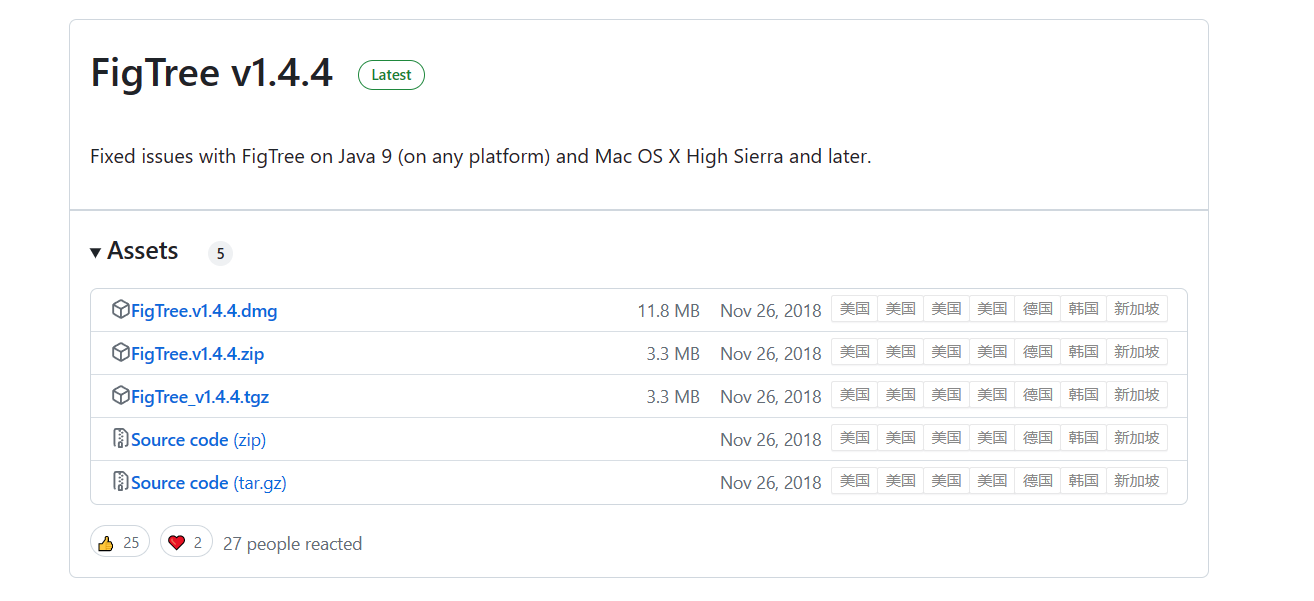Click the 27 people reacted text
Image resolution: width=1314 pixels, height=601 pixels.
(x=292, y=544)
